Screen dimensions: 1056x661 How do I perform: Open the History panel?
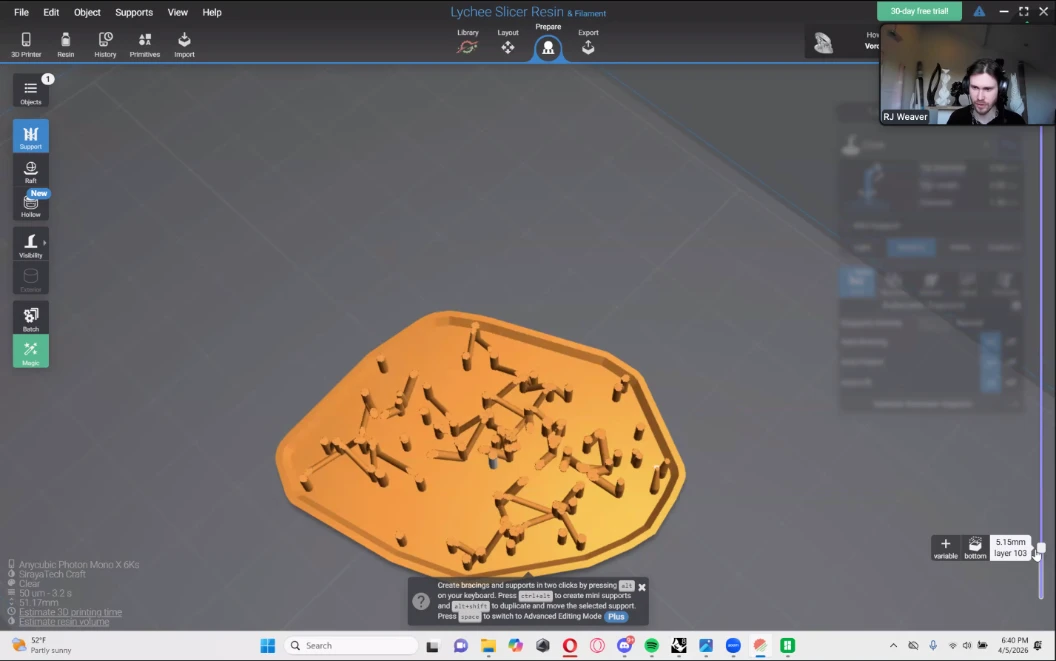pyautogui.click(x=105, y=44)
